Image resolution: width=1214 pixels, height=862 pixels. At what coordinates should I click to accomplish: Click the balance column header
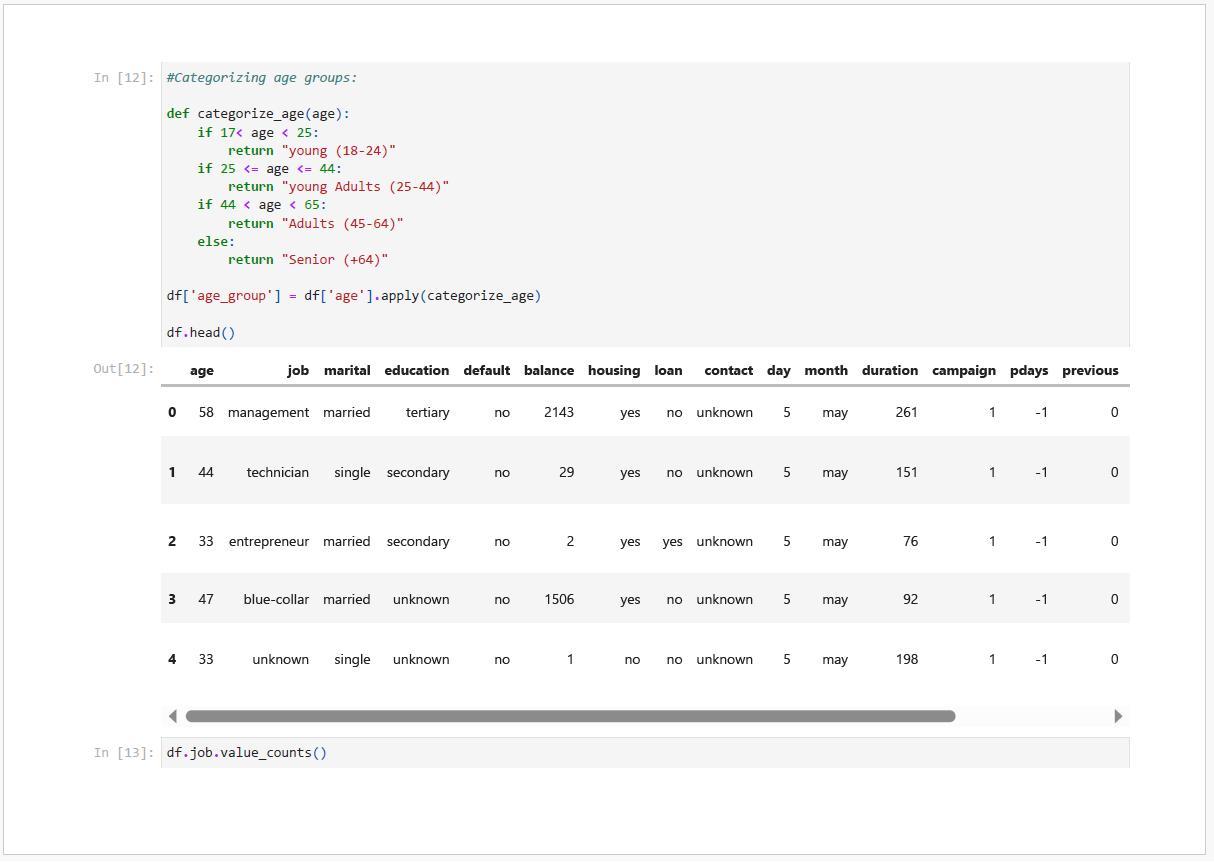tap(549, 370)
